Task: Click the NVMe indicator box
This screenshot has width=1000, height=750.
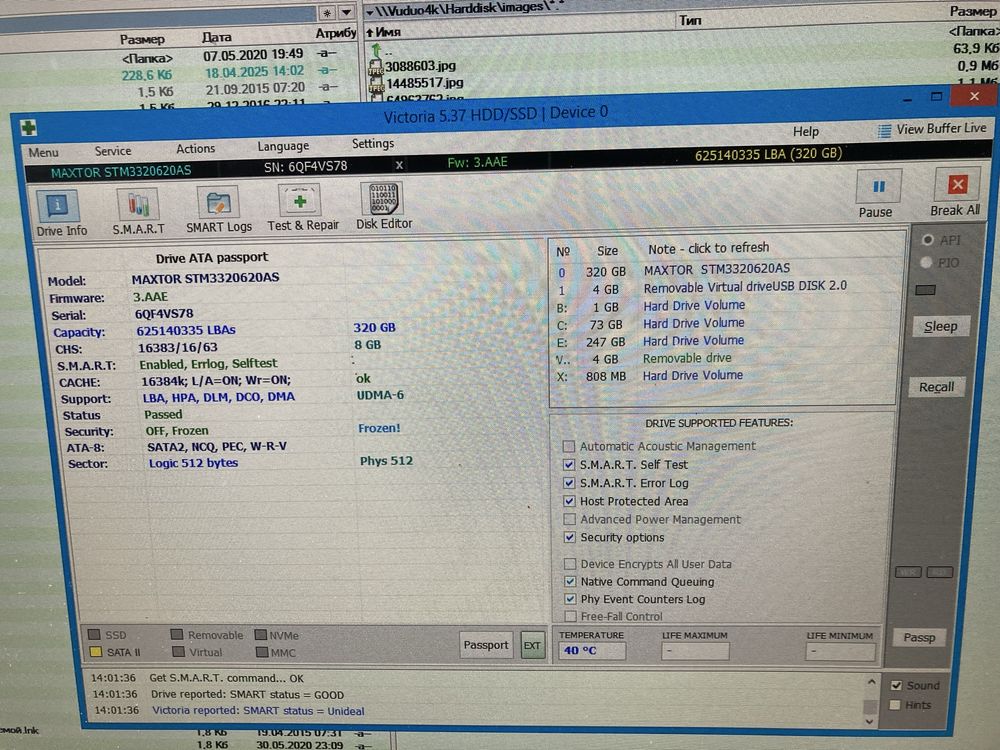Action: tap(261, 635)
